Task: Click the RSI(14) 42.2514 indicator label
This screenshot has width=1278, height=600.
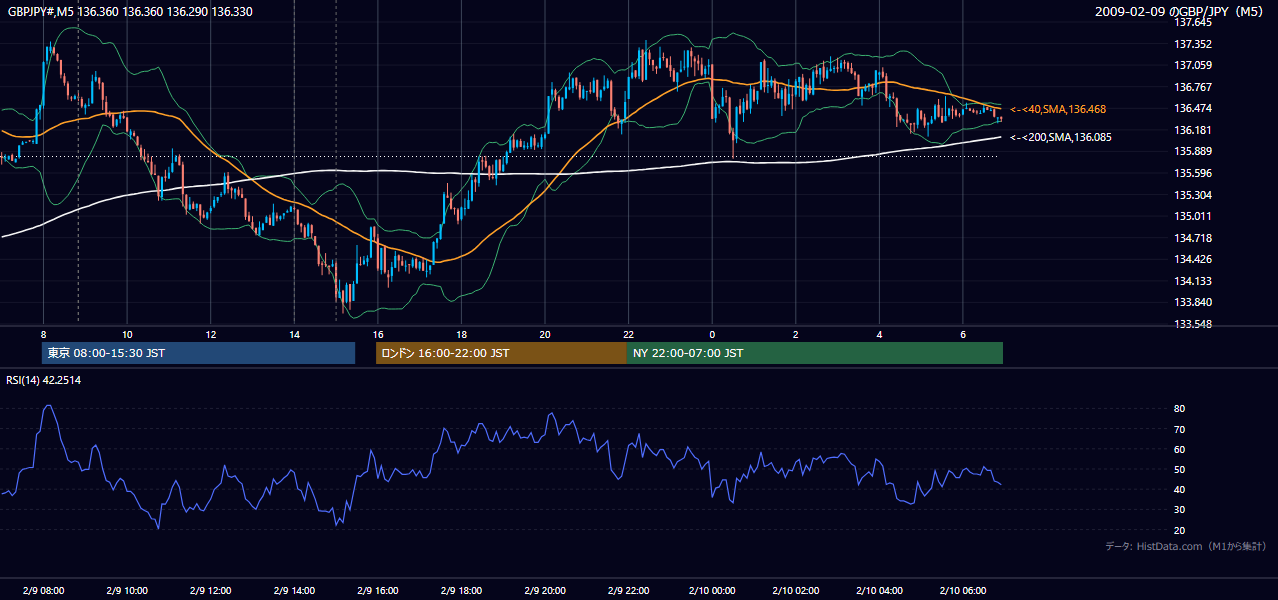Action: tap(44, 380)
